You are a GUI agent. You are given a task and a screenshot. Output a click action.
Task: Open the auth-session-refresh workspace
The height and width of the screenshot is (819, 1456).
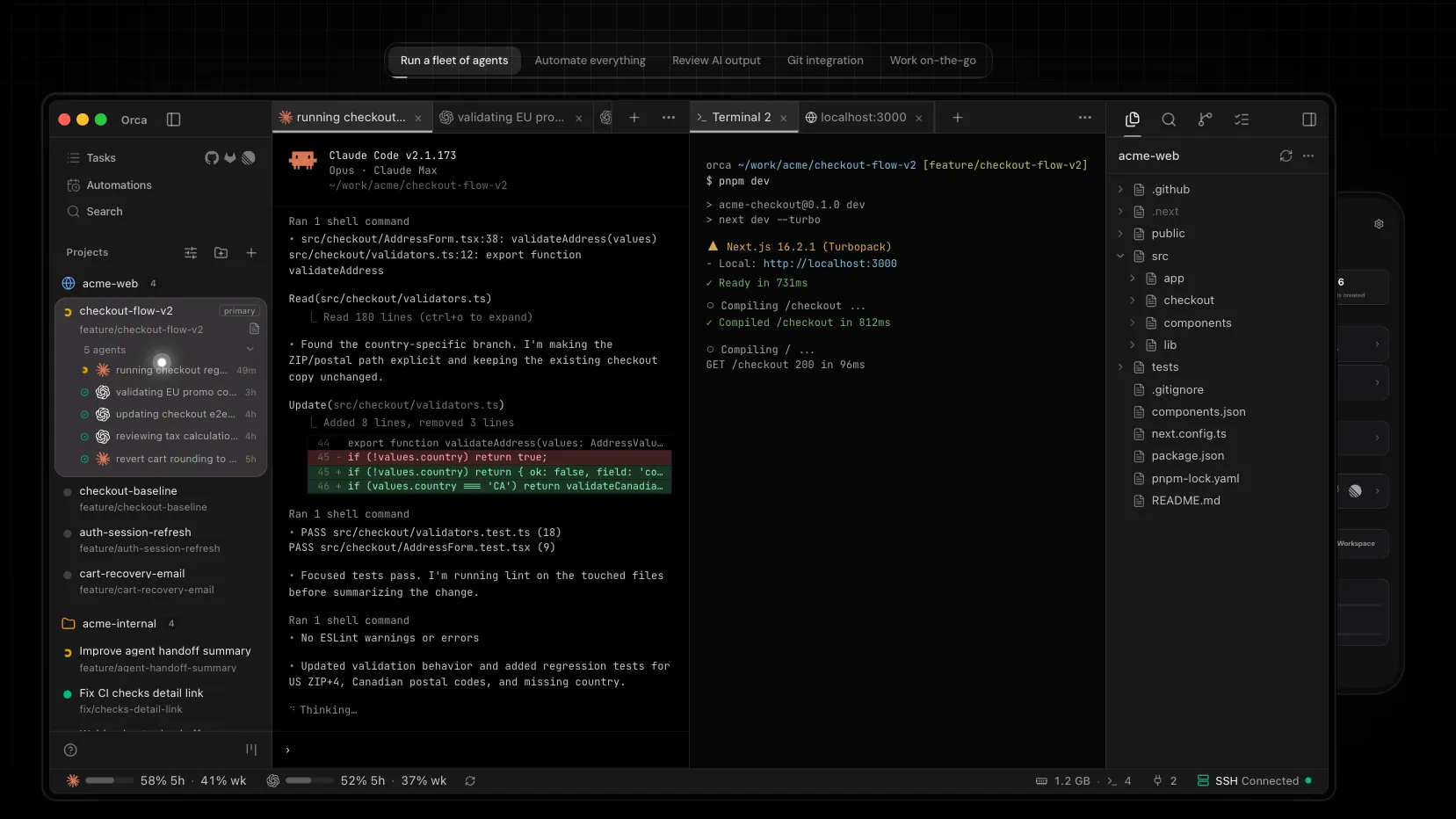160,540
